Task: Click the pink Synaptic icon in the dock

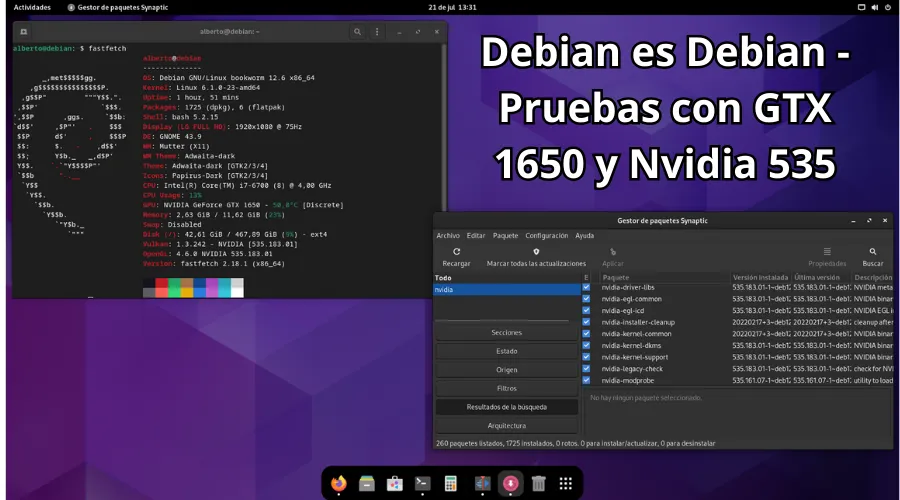Action: pyautogui.click(x=510, y=483)
